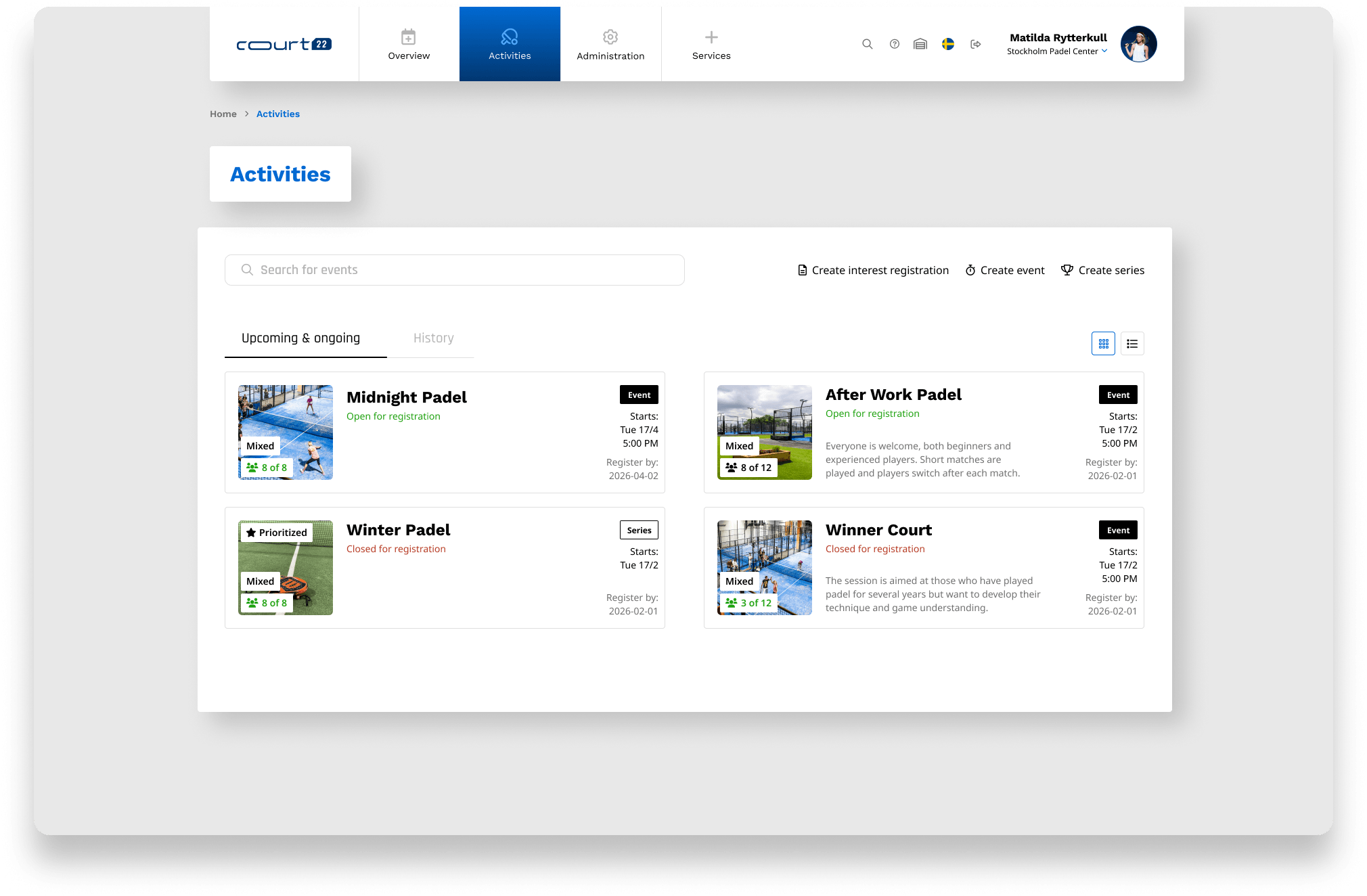Switch to the History tab
The height and width of the screenshot is (896, 1367).
[433, 338]
